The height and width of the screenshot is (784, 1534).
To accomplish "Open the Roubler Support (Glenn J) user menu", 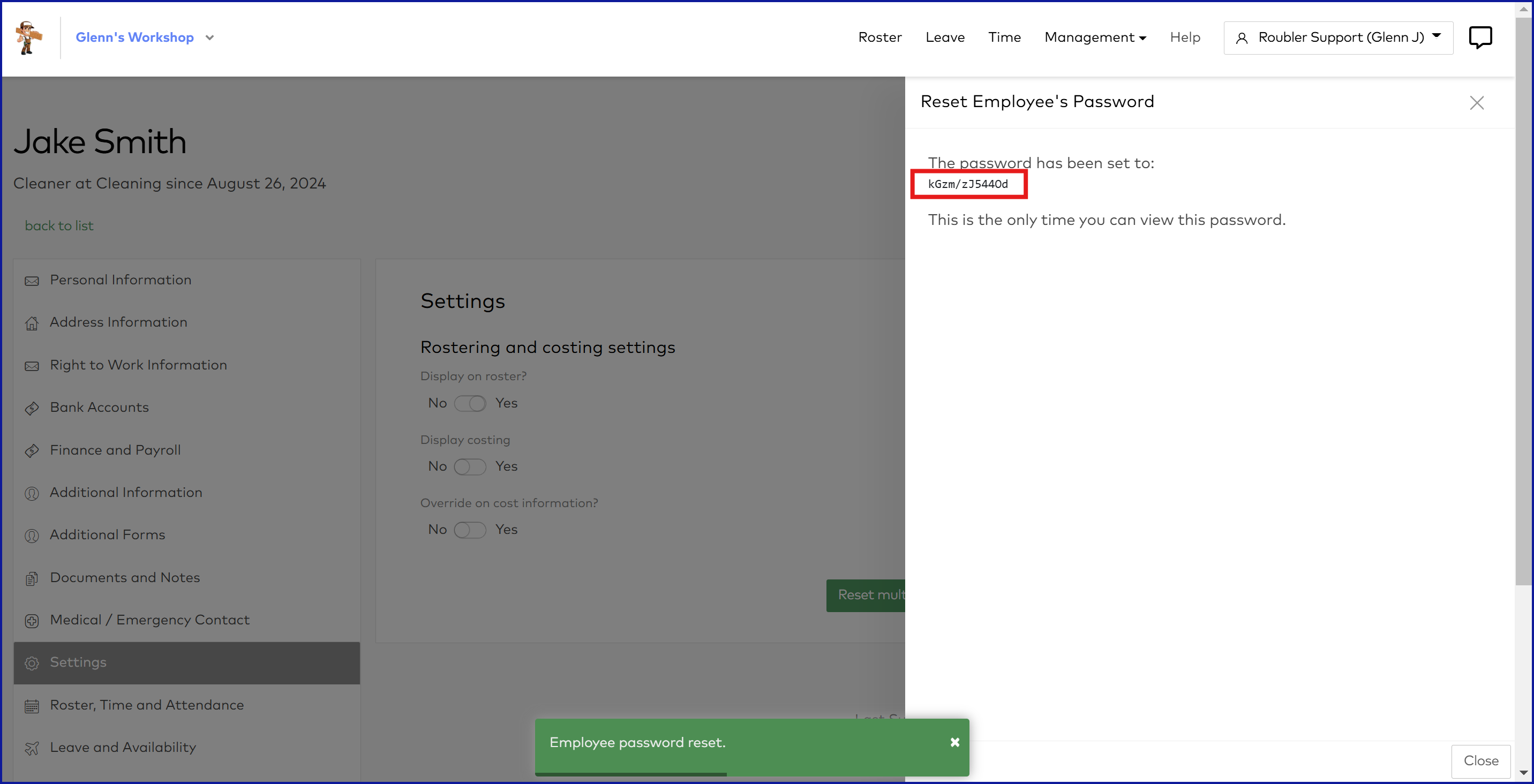I will 1337,37.
